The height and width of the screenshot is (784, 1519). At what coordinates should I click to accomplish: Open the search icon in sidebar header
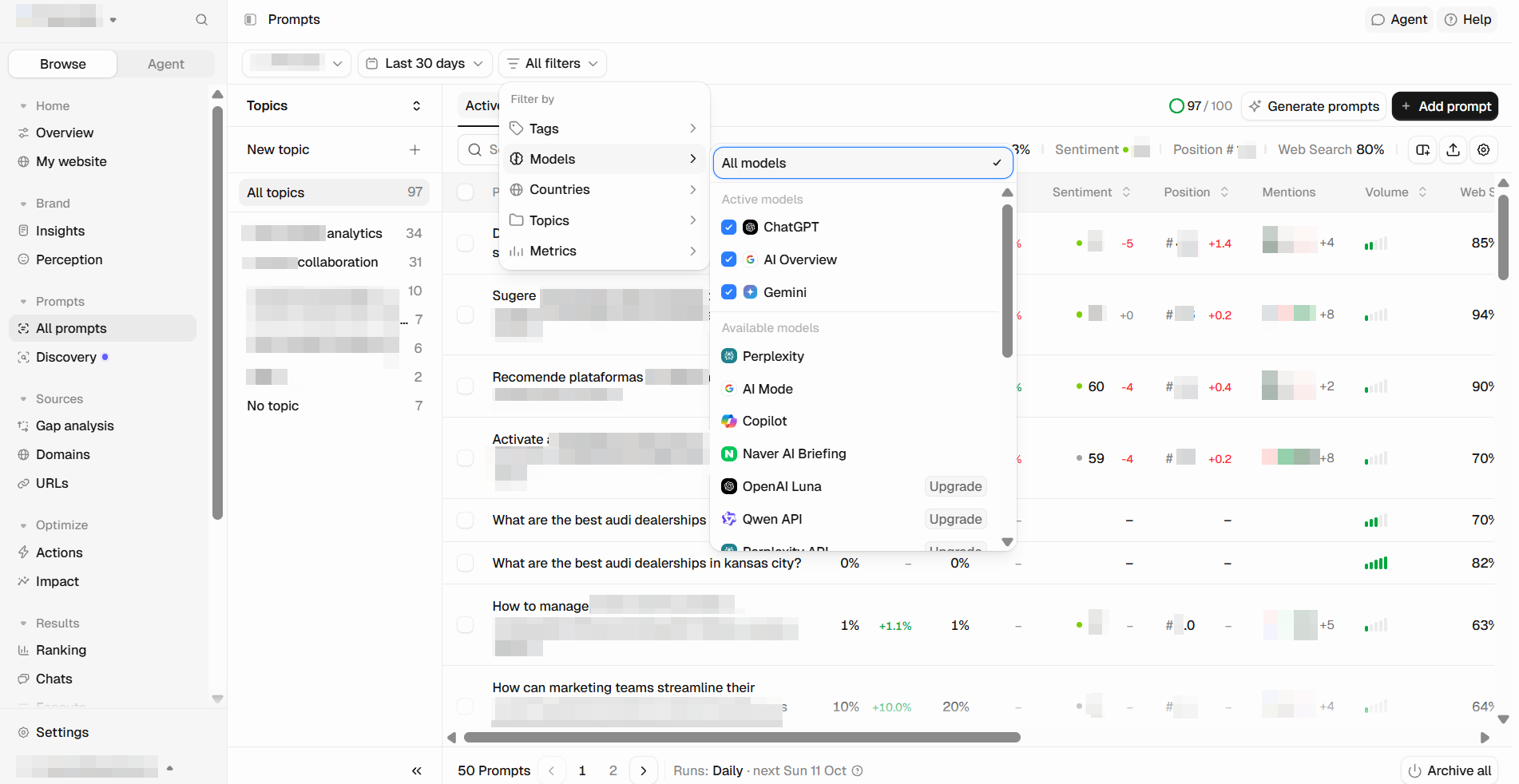tap(201, 20)
